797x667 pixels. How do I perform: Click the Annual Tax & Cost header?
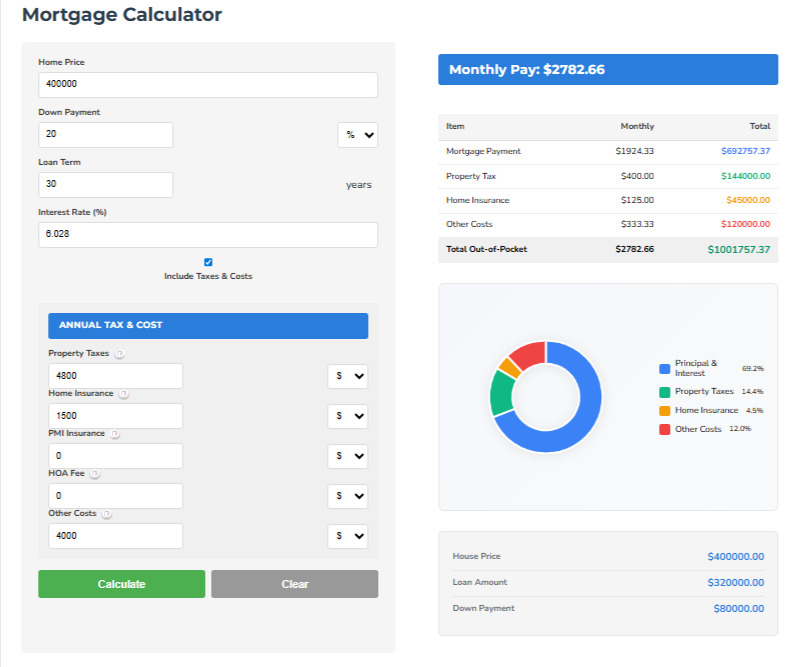point(208,325)
